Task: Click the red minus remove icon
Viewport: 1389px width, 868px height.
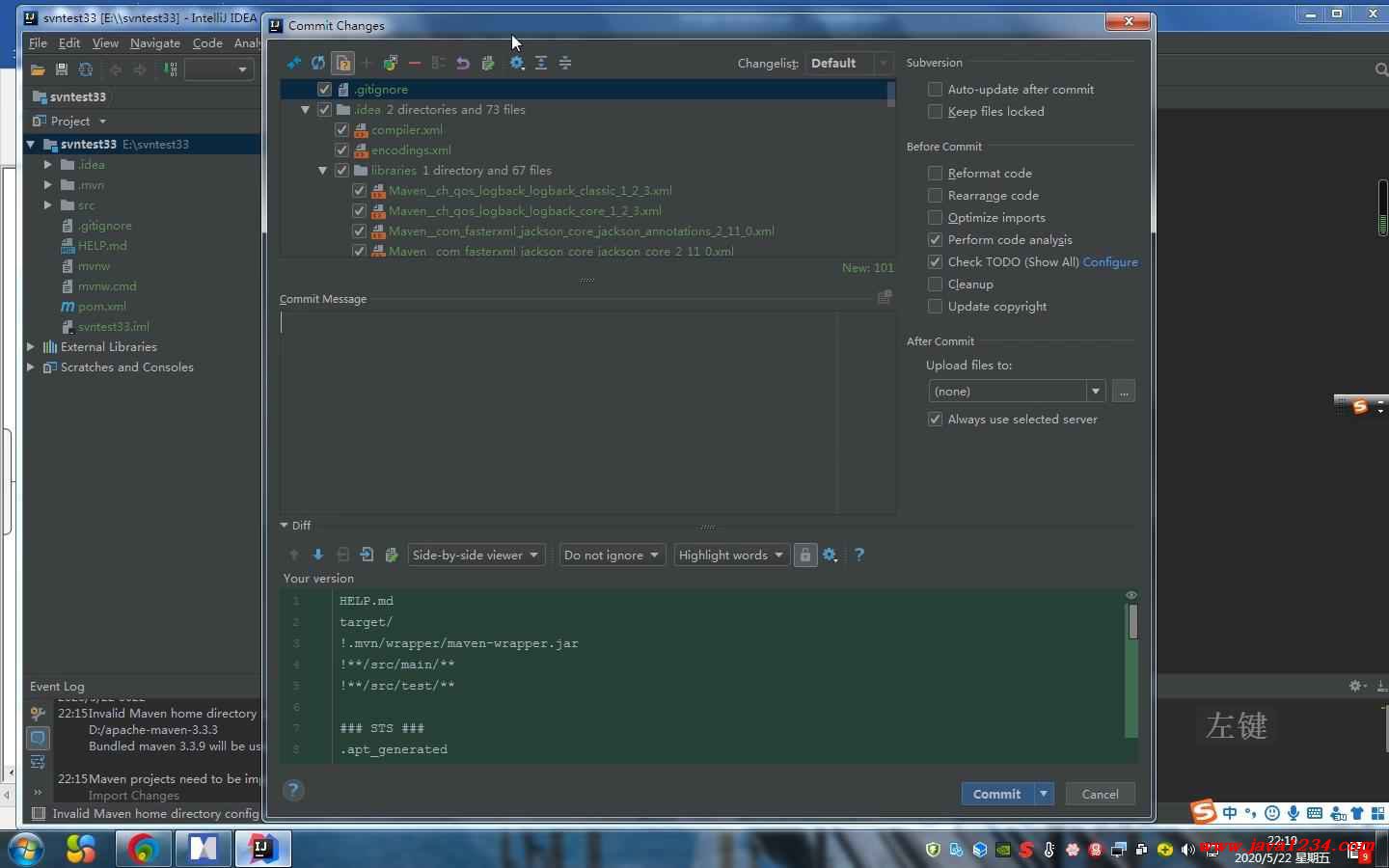Action: [x=415, y=63]
